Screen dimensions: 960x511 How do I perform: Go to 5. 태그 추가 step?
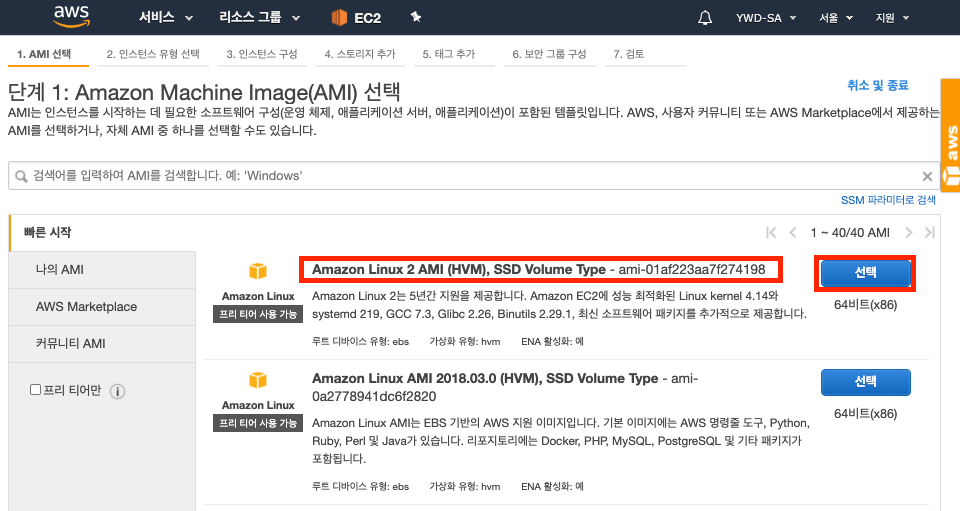pyautogui.click(x=454, y=54)
